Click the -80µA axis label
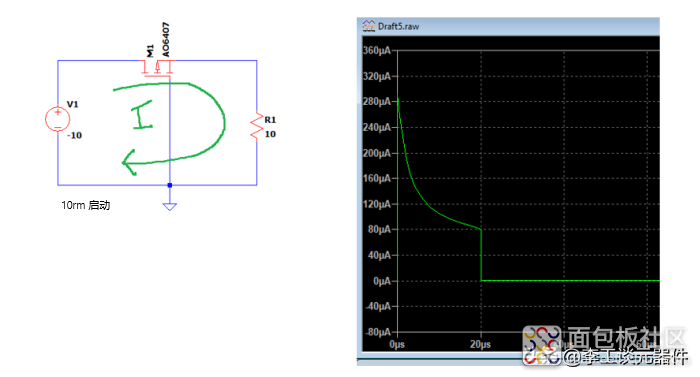700x377 pixels. tap(378, 332)
